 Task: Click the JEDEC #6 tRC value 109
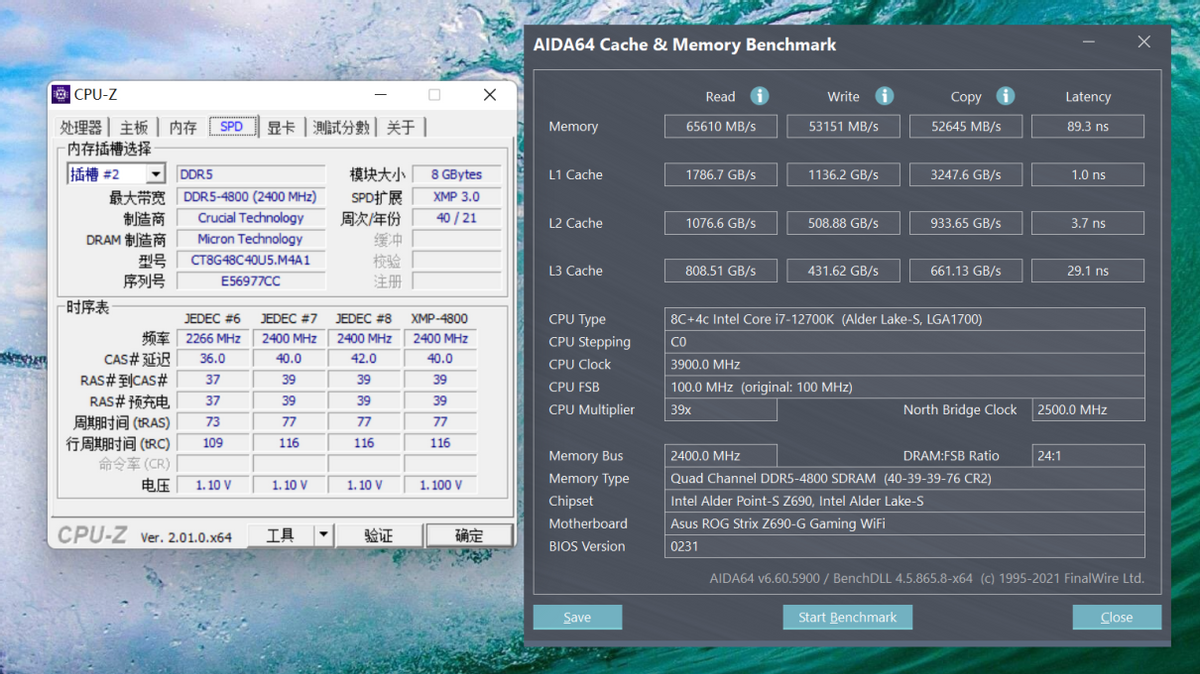pyautogui.click(x=213, y=443)
